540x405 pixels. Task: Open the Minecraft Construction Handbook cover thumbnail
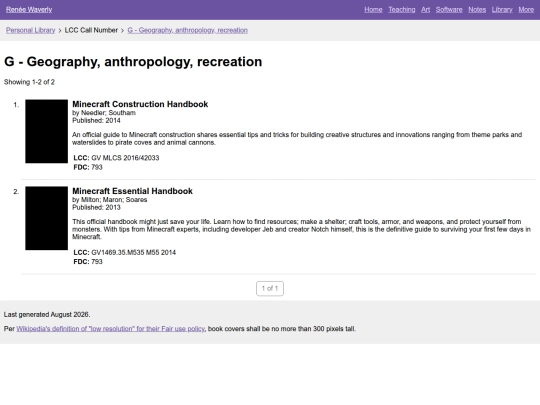coord(46,131)
